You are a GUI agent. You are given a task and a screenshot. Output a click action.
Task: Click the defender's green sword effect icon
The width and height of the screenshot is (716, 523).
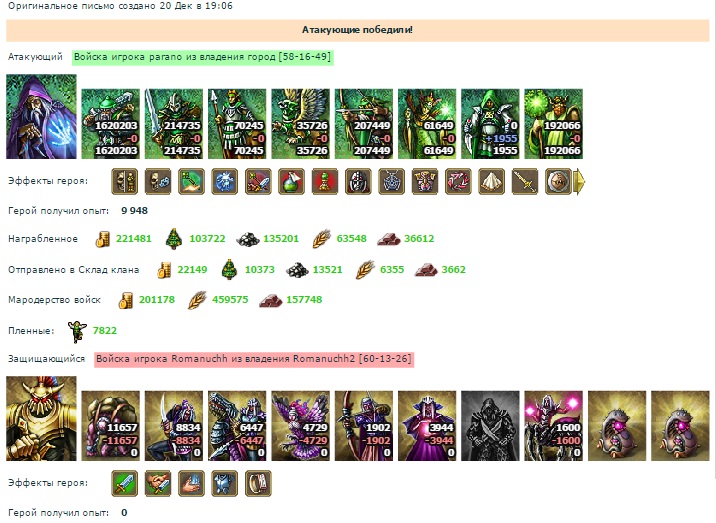tap(125, 483)
